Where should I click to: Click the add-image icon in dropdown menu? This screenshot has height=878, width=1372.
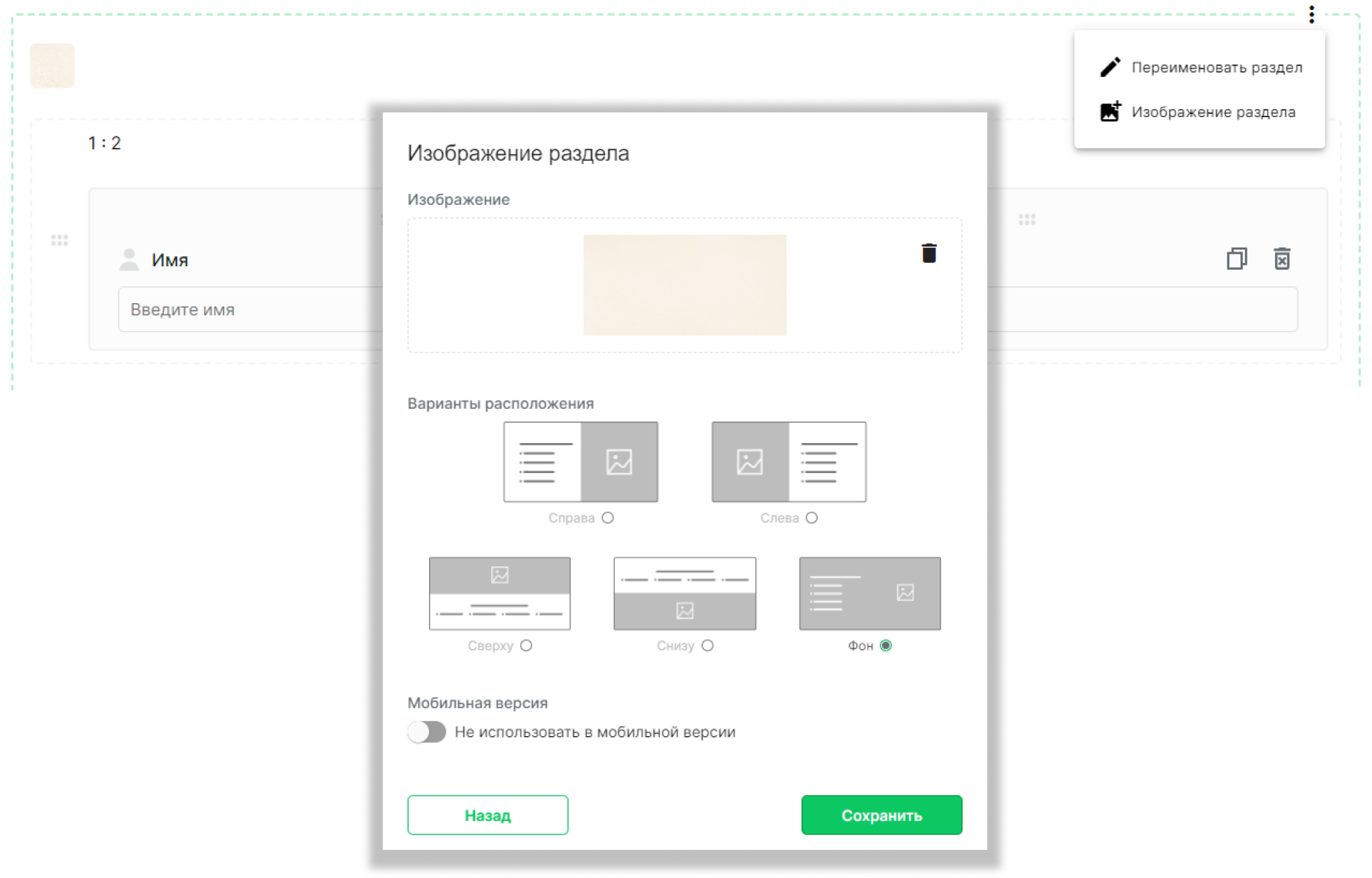click(1110, 112)
